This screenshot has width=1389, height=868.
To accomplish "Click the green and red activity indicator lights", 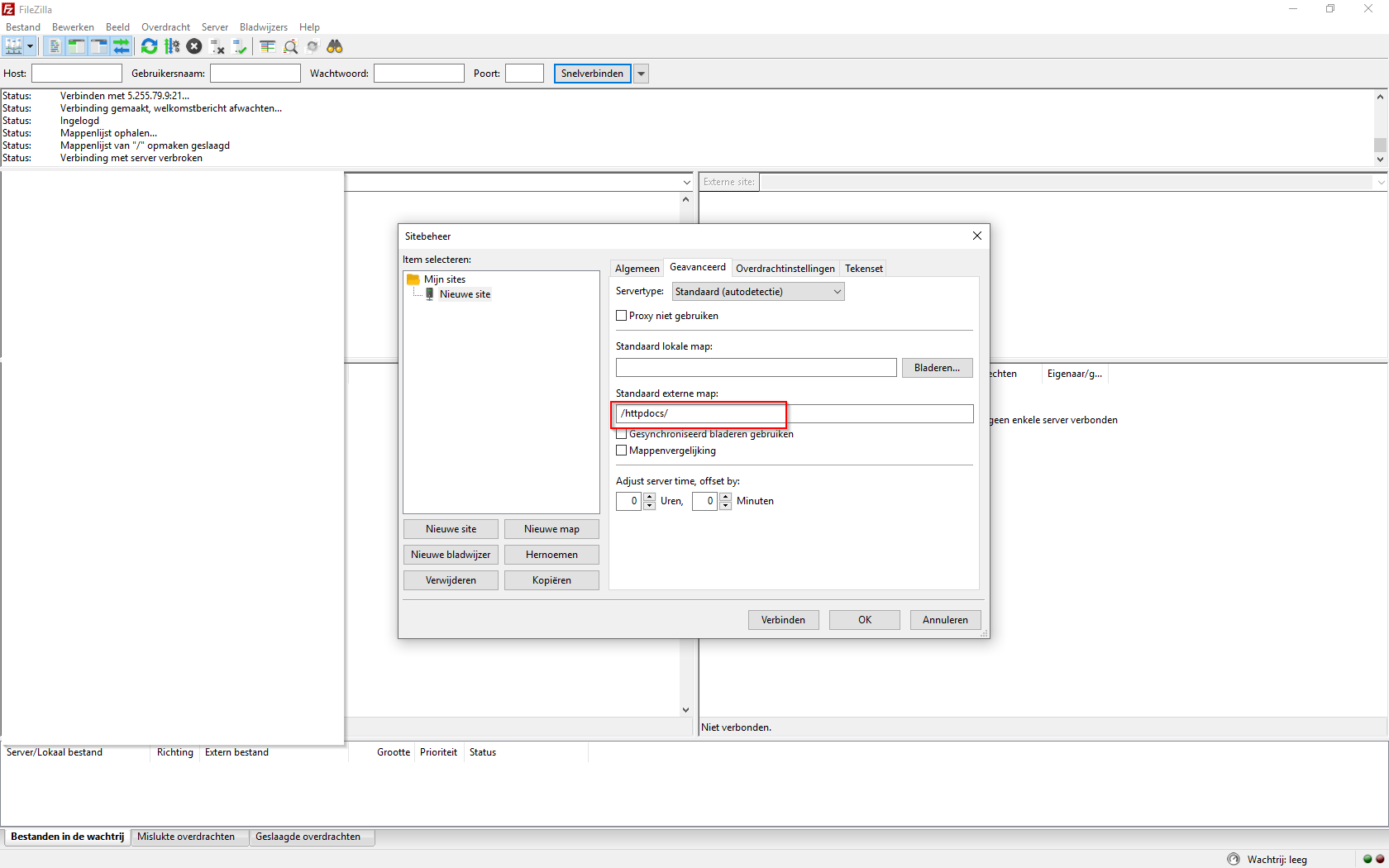I will [x=1373, y=859].
